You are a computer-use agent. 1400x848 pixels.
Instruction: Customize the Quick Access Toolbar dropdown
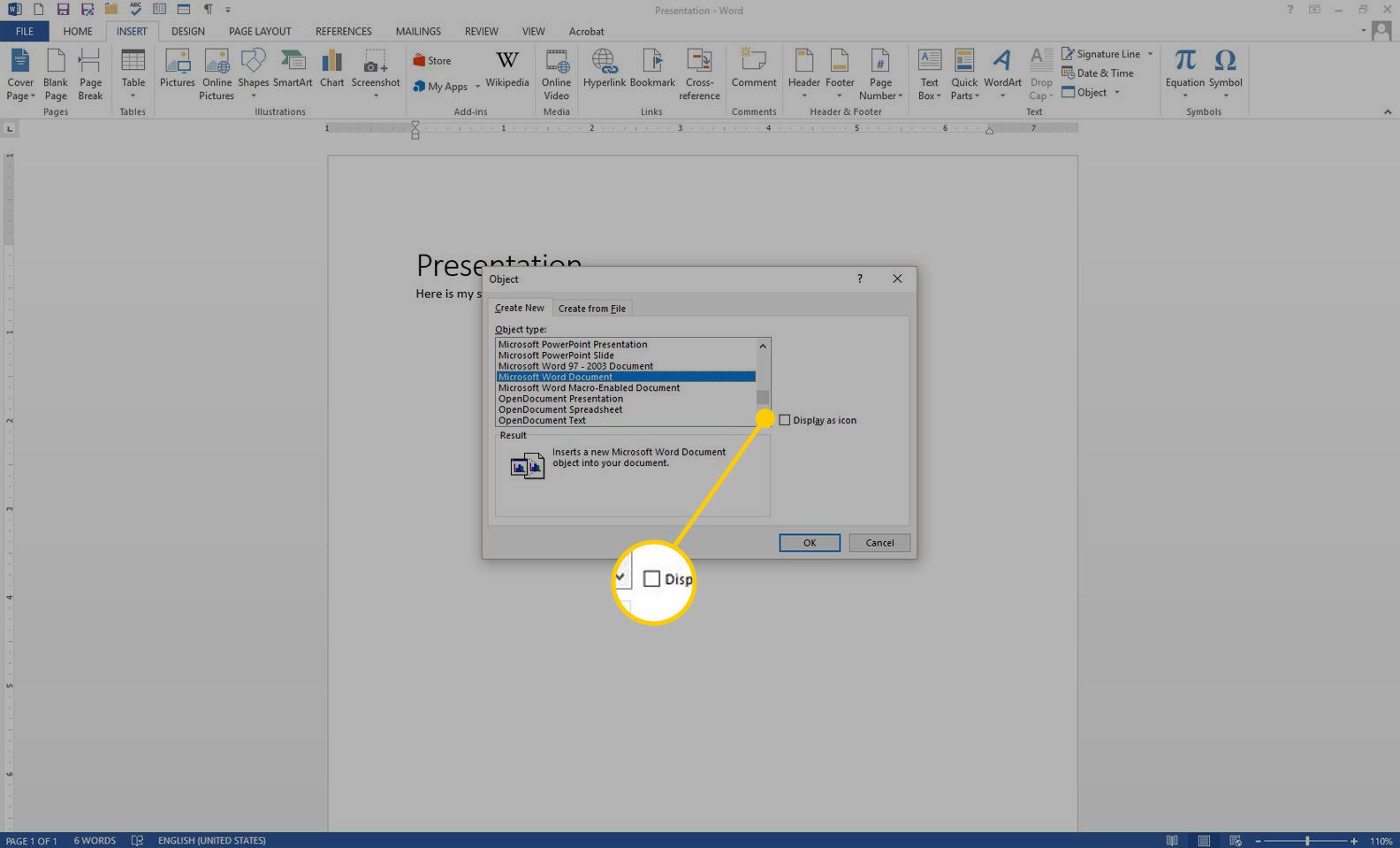(x=228, y=10)
